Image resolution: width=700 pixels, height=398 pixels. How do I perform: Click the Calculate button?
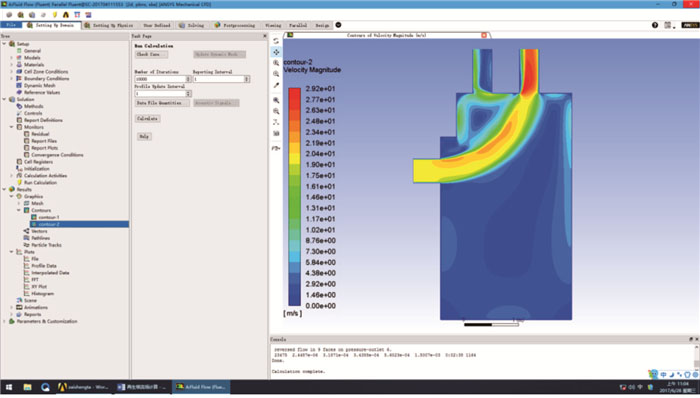point(148,119)
